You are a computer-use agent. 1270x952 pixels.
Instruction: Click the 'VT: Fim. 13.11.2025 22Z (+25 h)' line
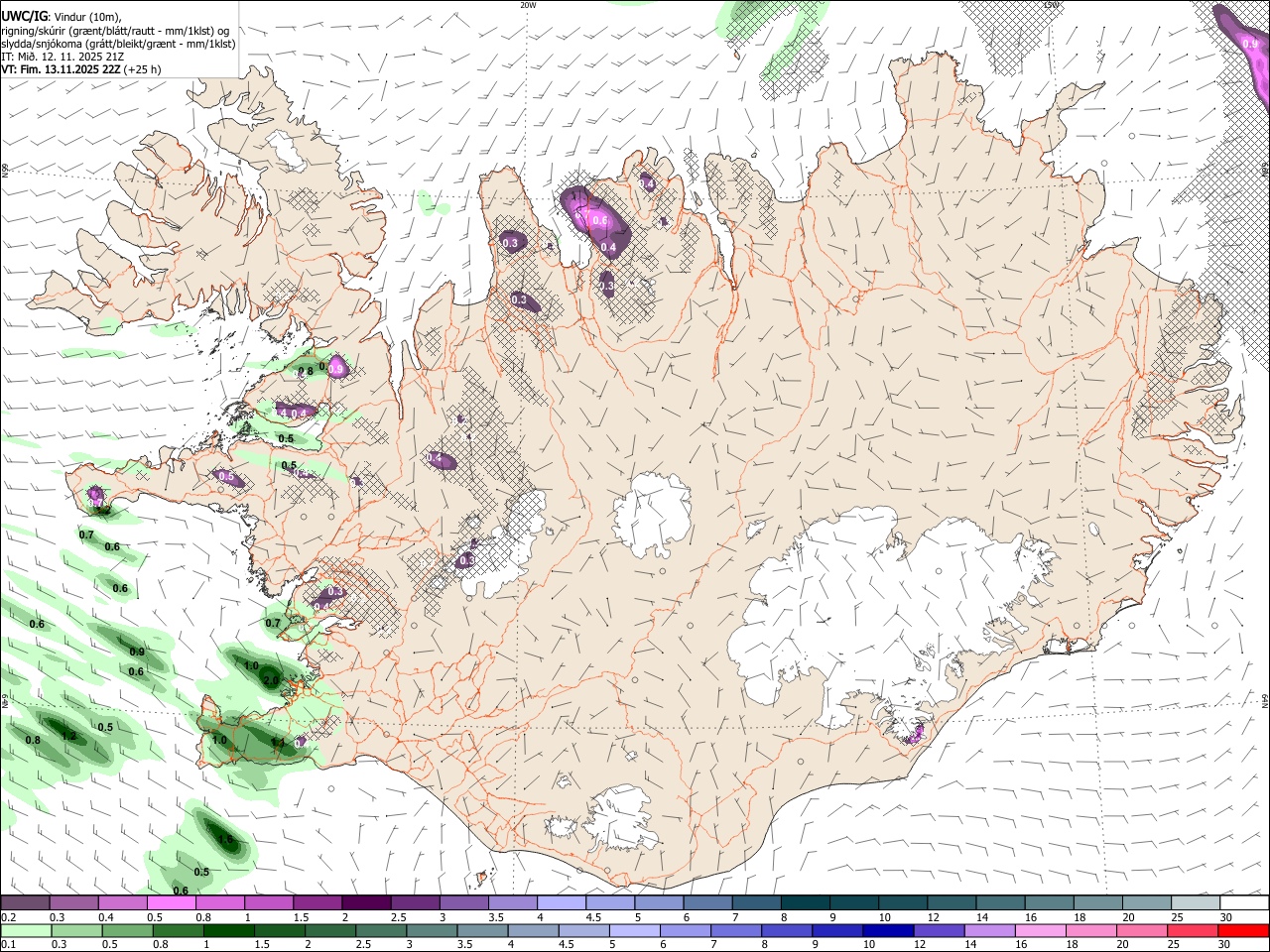point(81,69)
